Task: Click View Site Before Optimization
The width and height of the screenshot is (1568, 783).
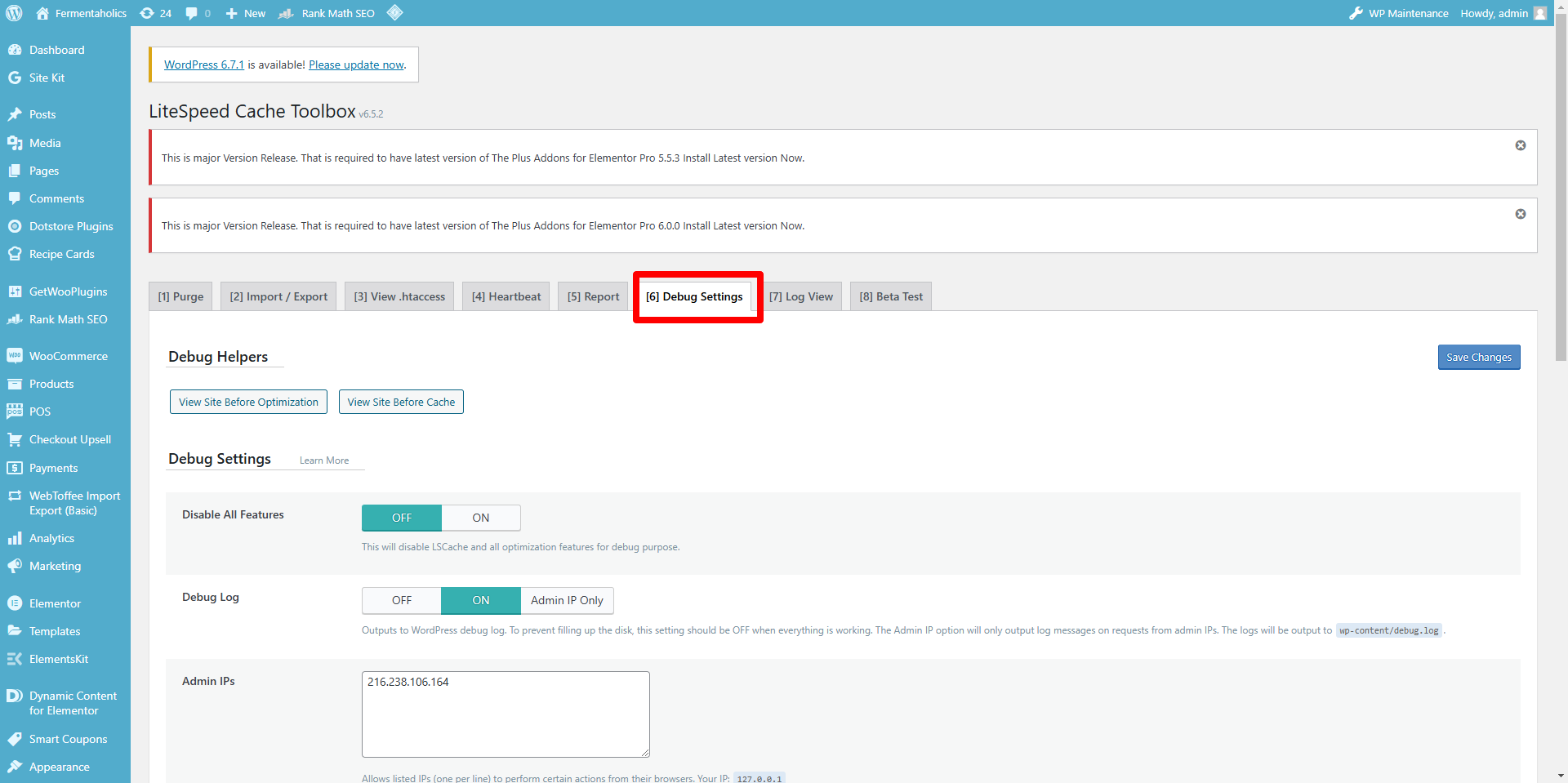Action: point(248,402)
